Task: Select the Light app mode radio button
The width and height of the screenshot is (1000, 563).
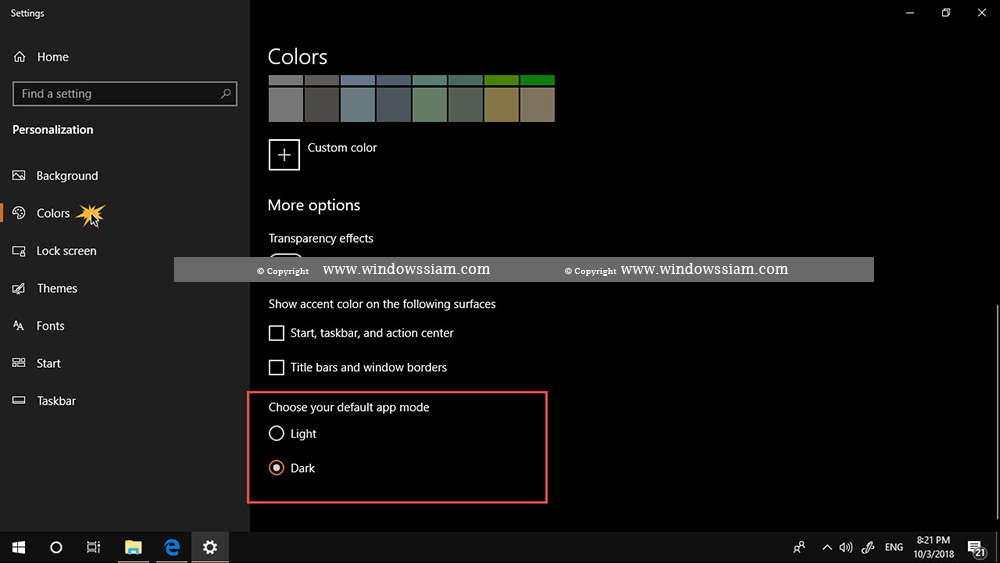Action: [276, 434]
